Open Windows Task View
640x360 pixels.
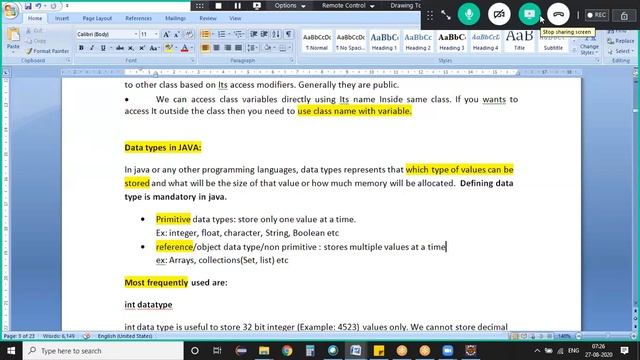[217, 351]
